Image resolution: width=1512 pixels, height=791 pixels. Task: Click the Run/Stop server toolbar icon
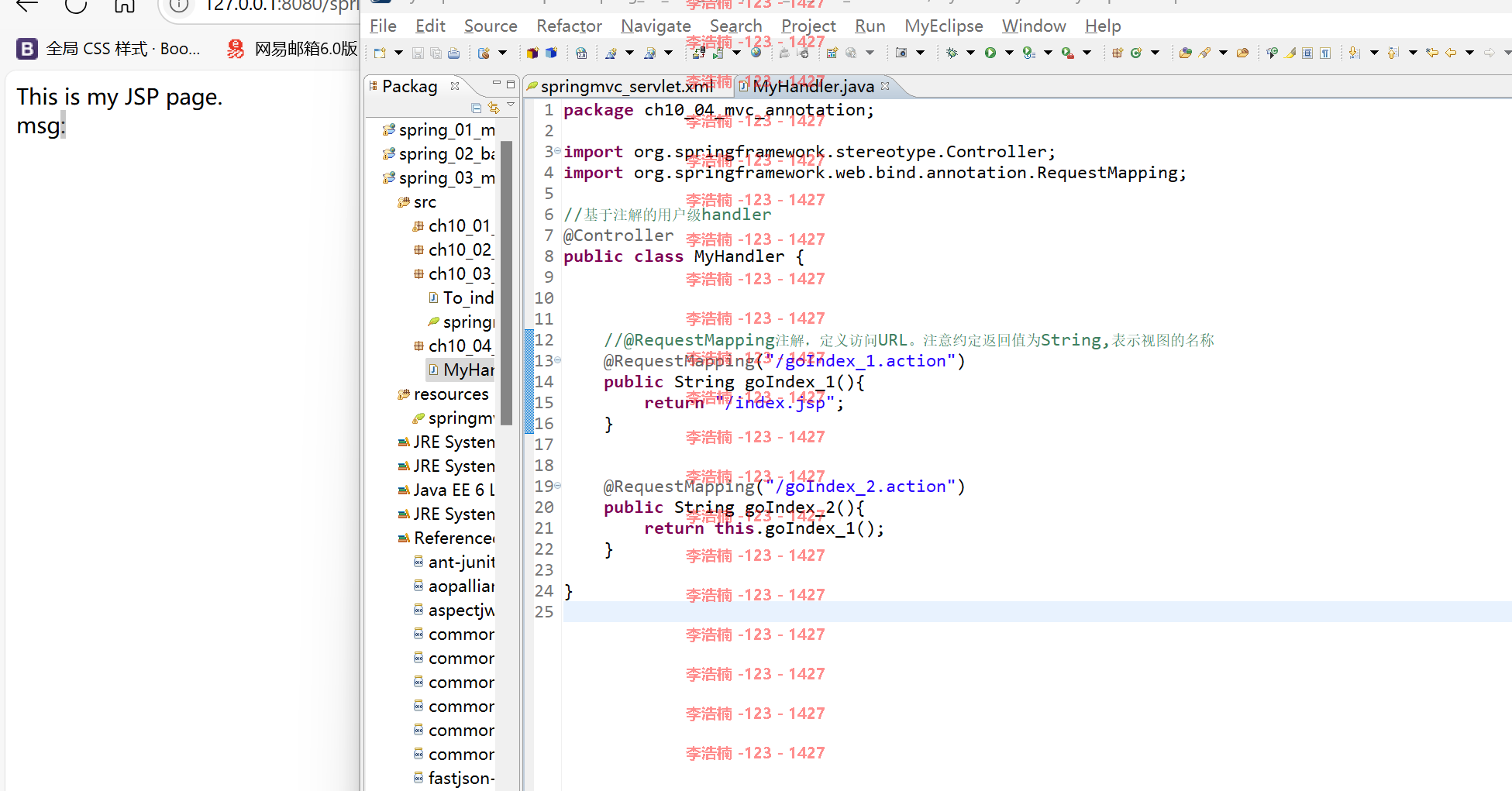point(718,53)
